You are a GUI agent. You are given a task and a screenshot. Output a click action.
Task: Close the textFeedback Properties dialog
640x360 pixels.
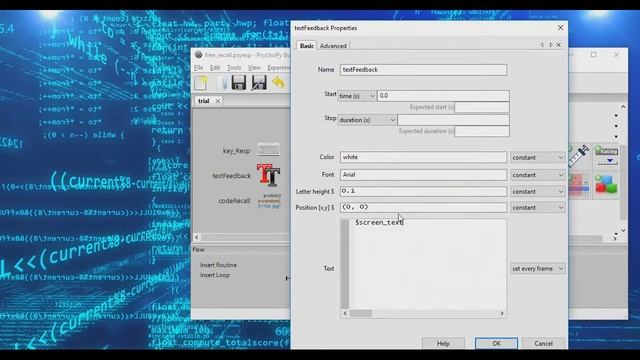[560, 28]
